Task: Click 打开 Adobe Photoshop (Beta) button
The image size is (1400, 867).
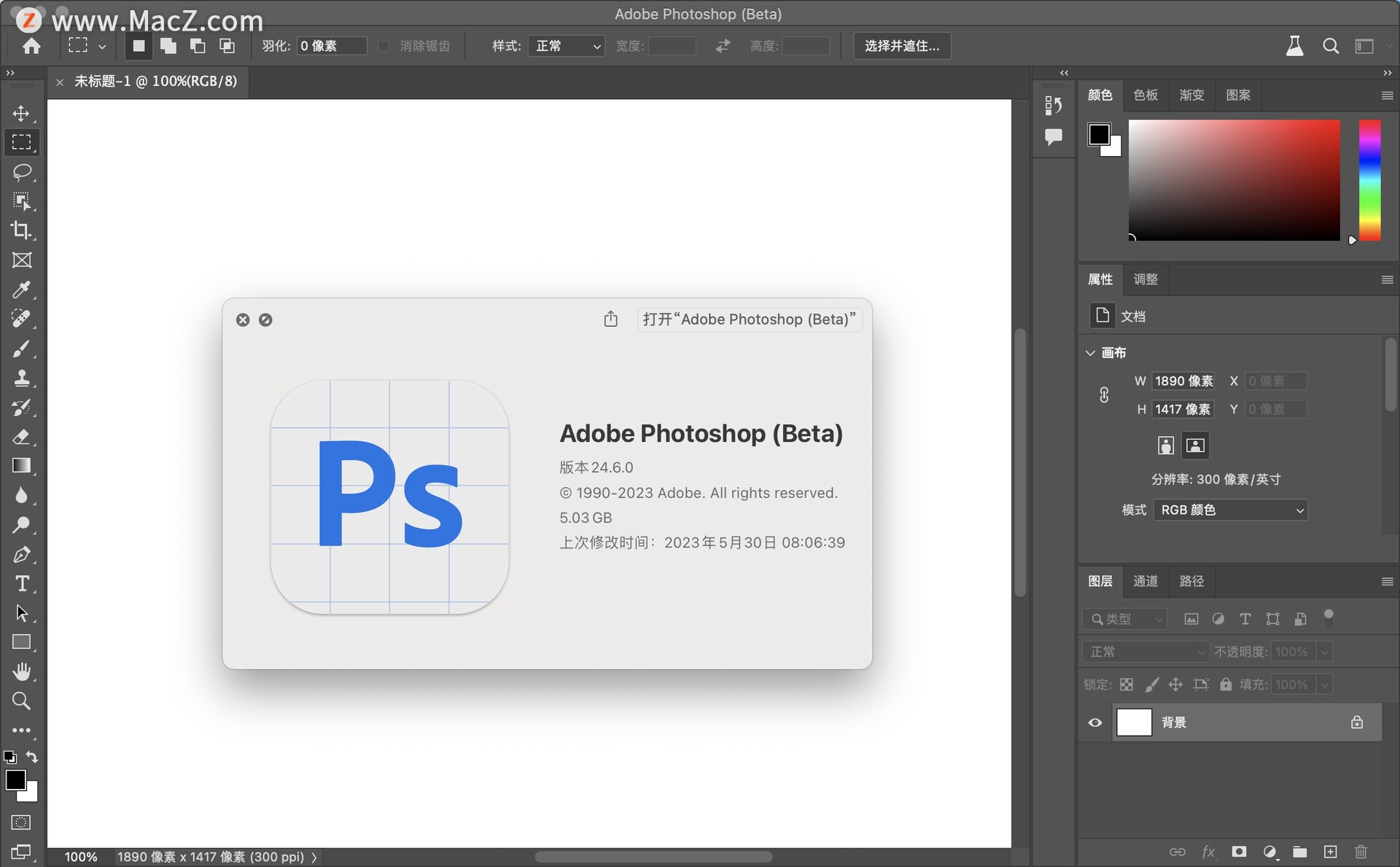Action: (x=749, y=319)
